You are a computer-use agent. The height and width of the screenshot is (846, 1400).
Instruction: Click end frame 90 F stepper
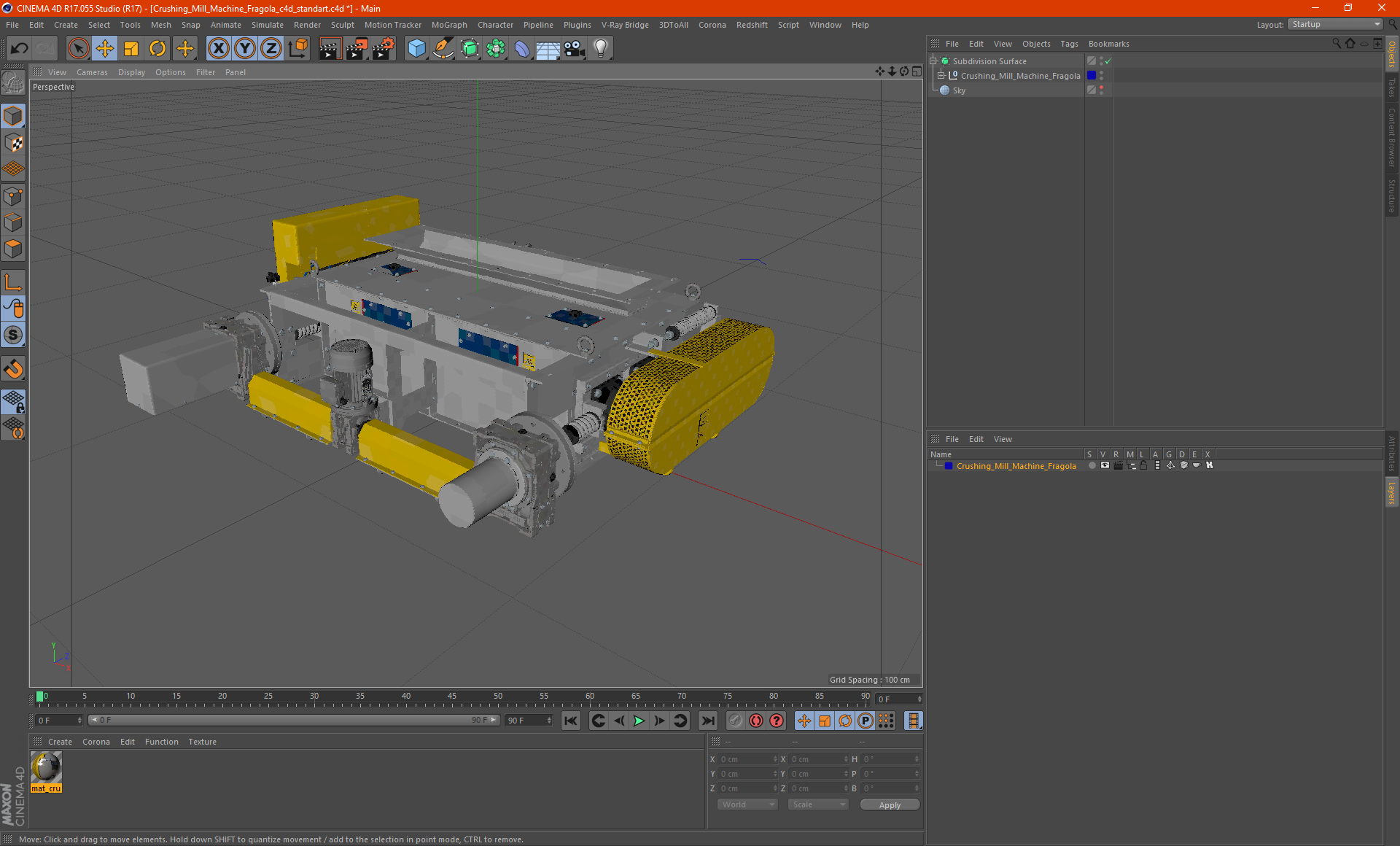(x=549, y=721)
